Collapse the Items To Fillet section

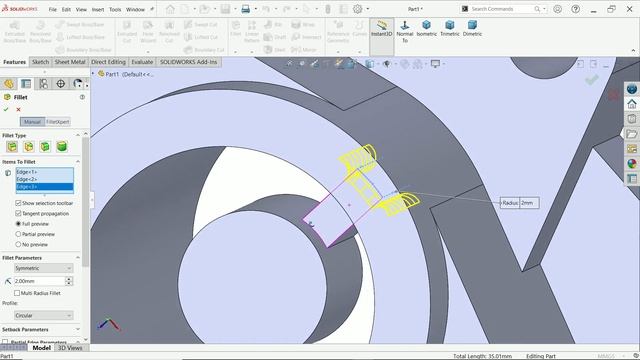pyautogui.click(x=78, y=162)
